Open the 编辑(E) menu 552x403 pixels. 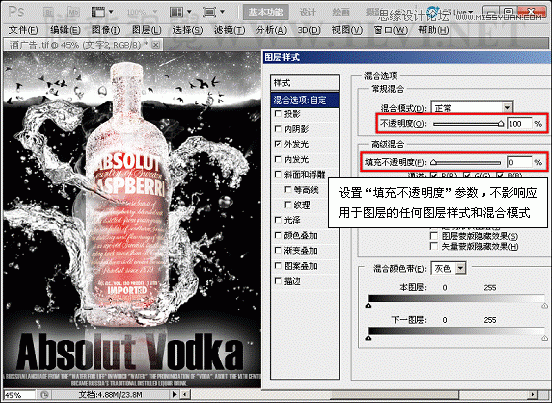(65, 30)
